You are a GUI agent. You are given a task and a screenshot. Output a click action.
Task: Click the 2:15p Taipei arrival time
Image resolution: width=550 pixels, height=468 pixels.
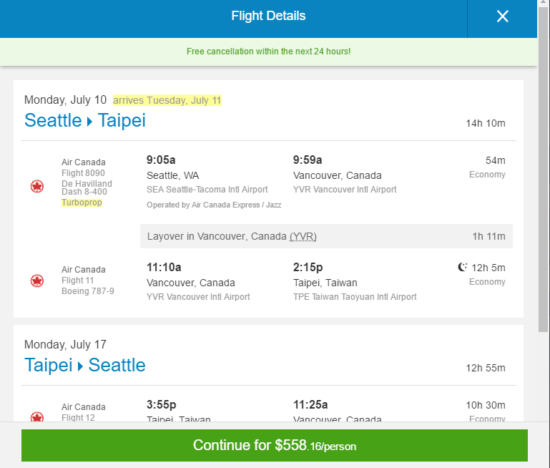pos(308,267)
